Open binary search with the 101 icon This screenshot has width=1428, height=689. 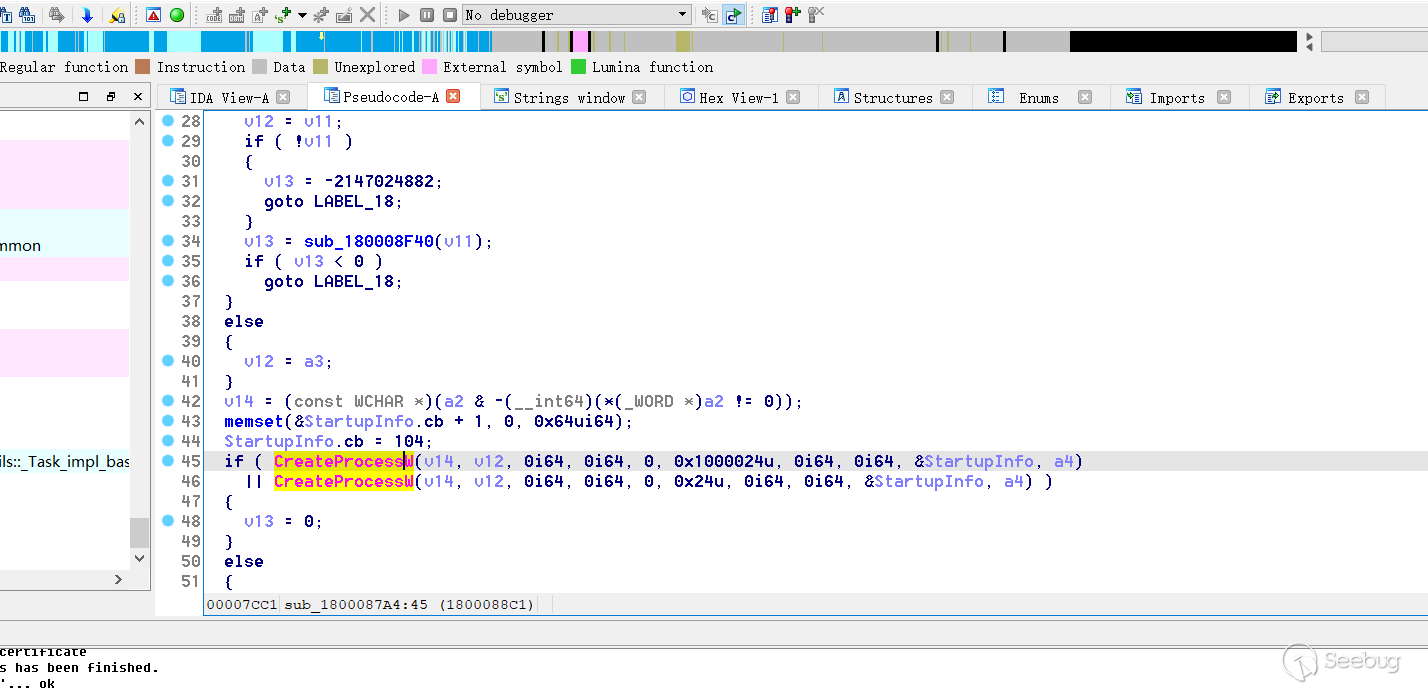(x=28, y=14)
